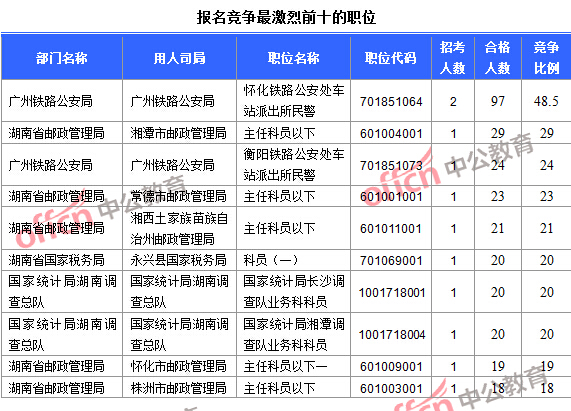Screen dimensions: 571x411
Task: Select cell 怀化铁路公安处车站派出所民警
Action: coord(294,100)
